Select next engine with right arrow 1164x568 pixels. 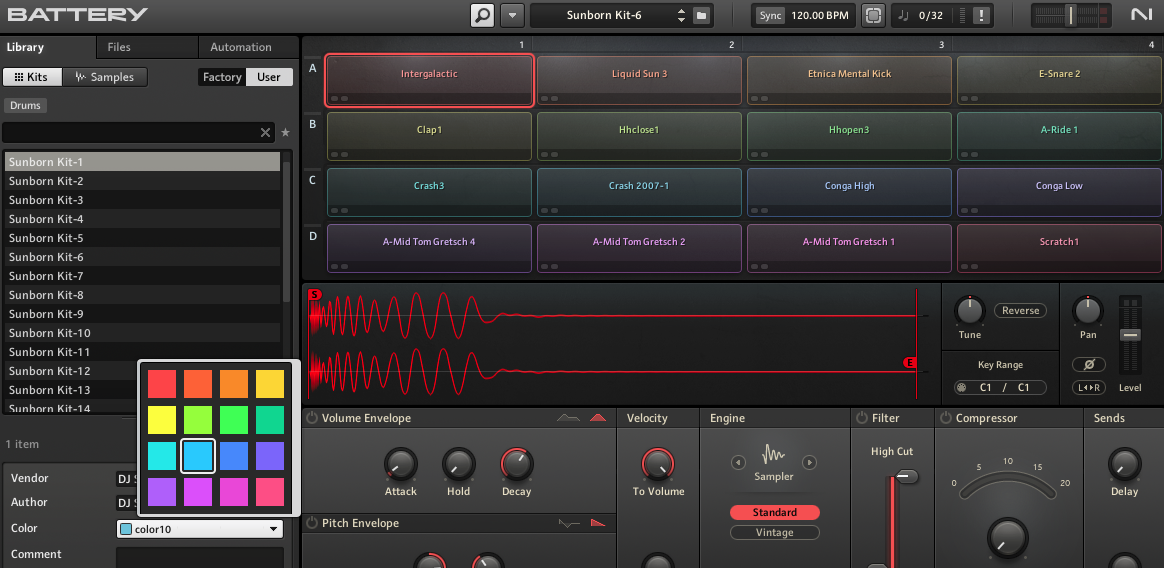pos(810,463)
